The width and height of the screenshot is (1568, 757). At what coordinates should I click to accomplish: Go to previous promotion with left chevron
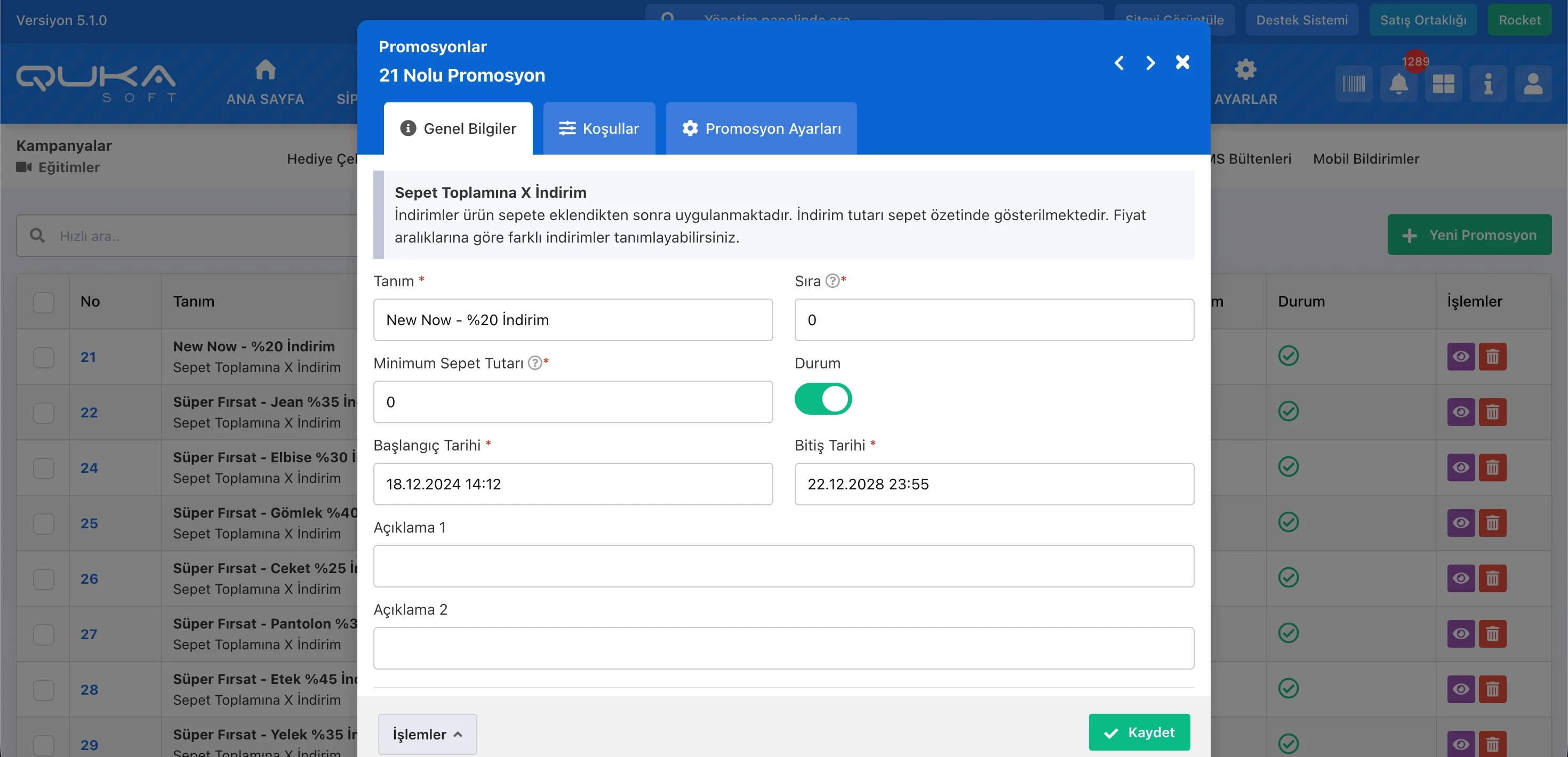point(1119,63)
